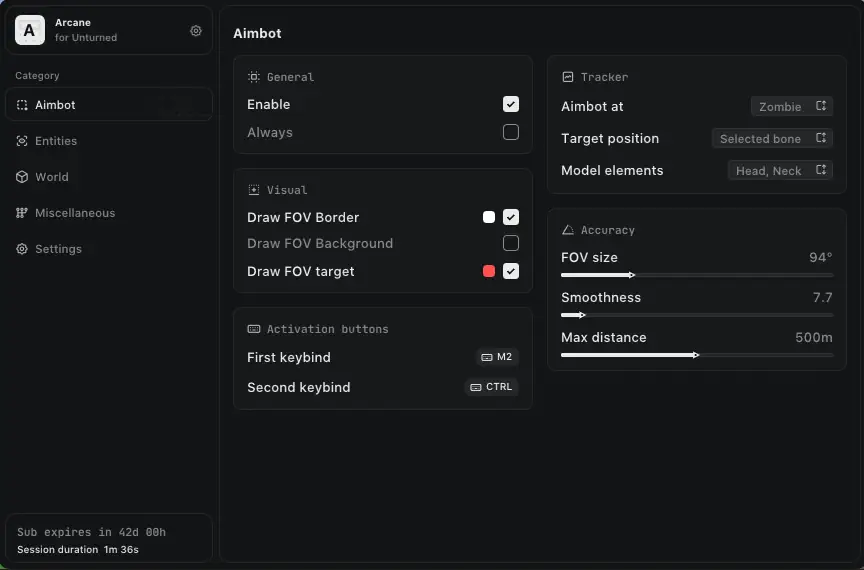The height and width of the screenshot is (570, 864).
Task: Switch to the Aimbot category
Action: click(109, 105)
